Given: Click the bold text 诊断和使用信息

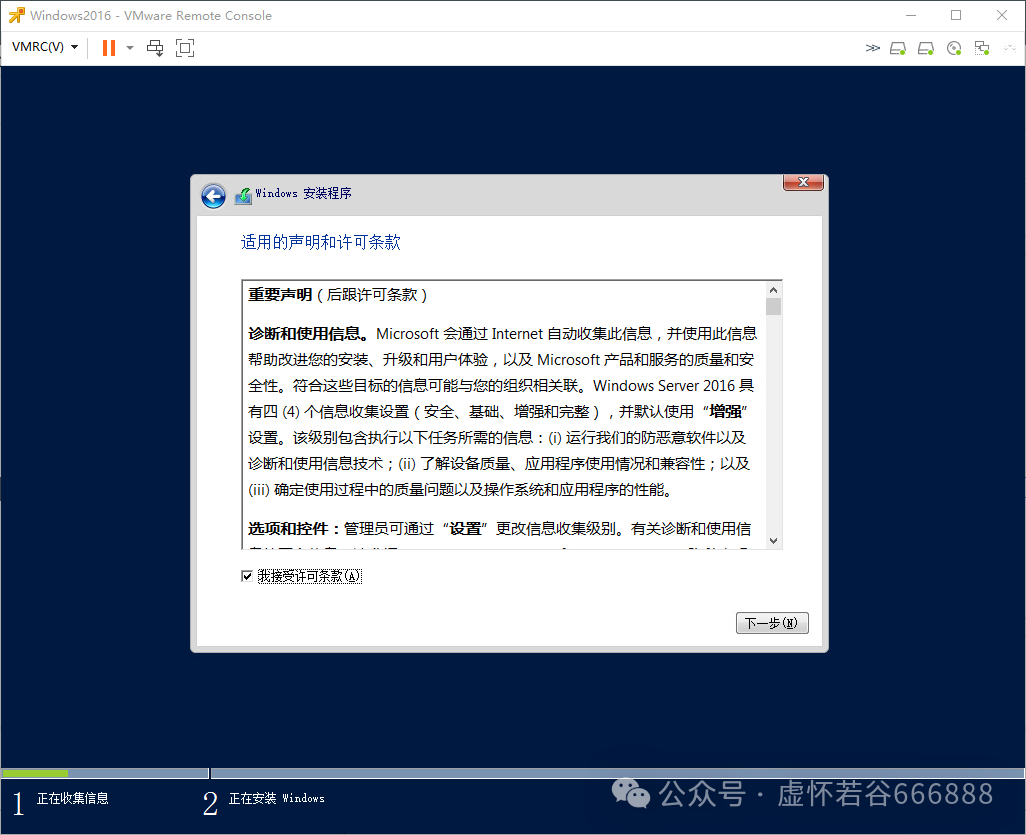Looking at the screenshot, I should [304, 334].
